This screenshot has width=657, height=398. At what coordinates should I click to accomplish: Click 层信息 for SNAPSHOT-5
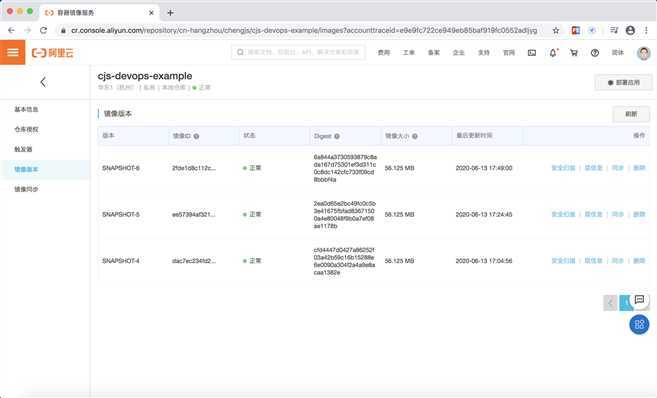(x=593, y=215)
